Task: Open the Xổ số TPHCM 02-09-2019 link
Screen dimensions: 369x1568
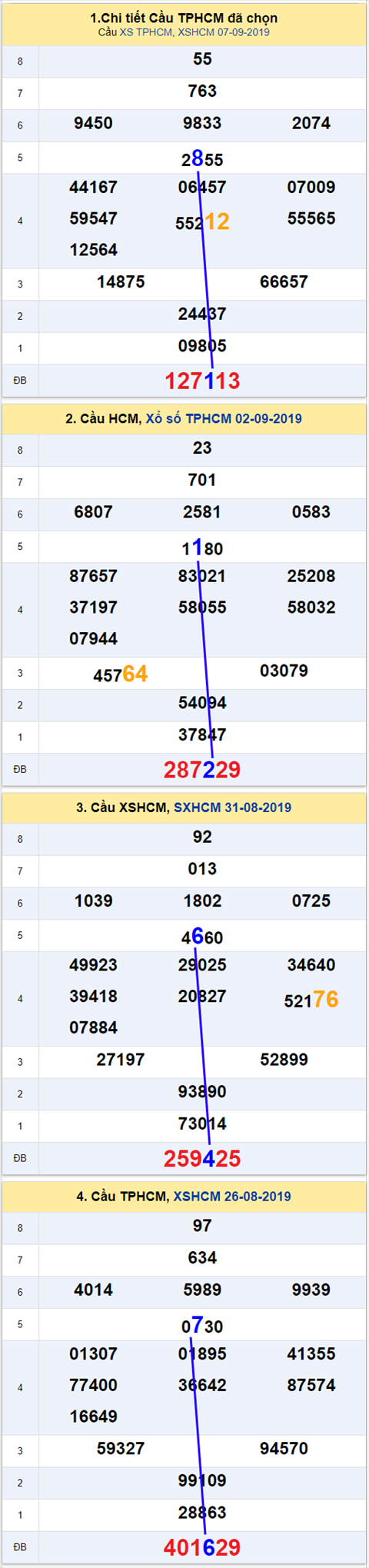Action: pyautogui.click(x=224, y=418)
